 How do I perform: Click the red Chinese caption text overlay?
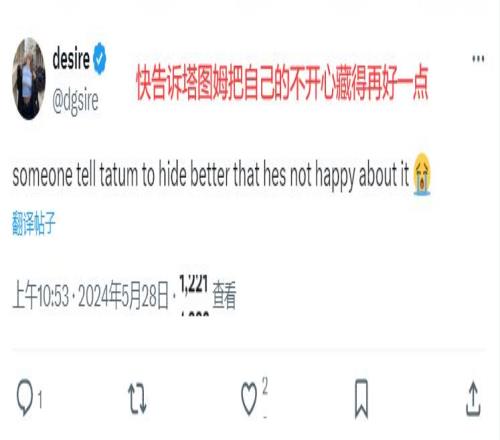[282, 83]
